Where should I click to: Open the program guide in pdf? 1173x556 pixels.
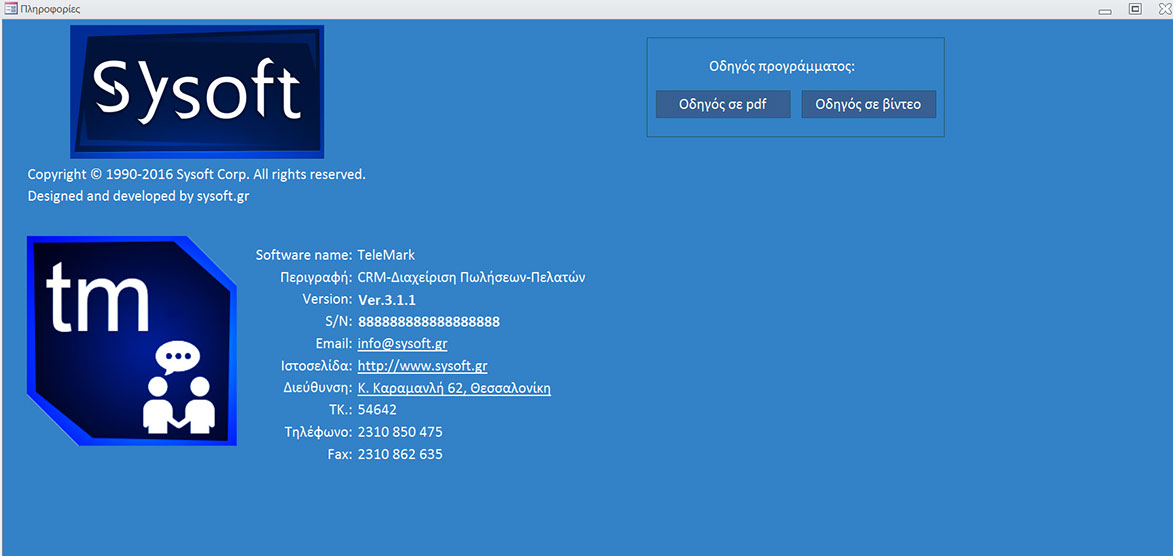pyautogui.click(x=723, y=104)
